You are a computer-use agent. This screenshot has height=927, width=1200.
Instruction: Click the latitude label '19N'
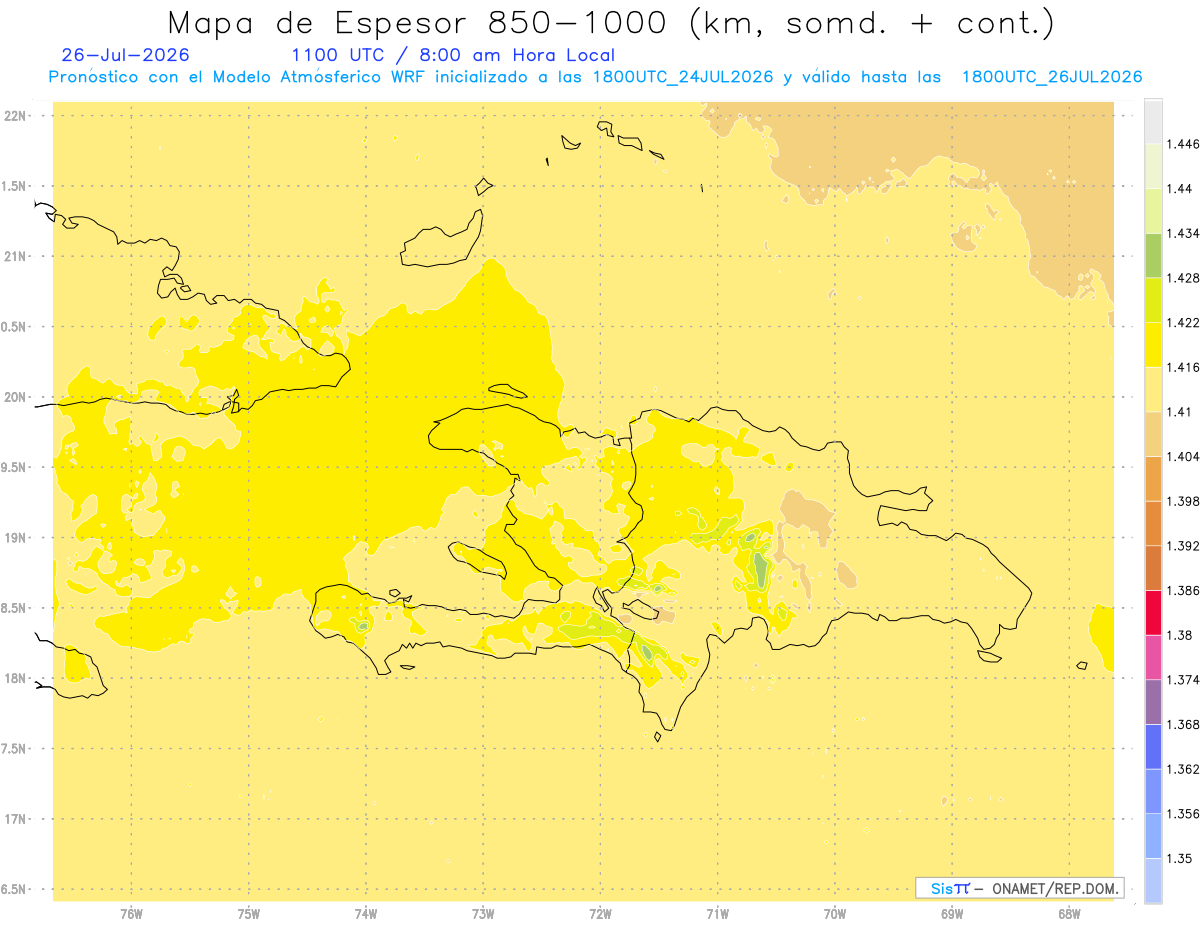(x=17, y=538)
